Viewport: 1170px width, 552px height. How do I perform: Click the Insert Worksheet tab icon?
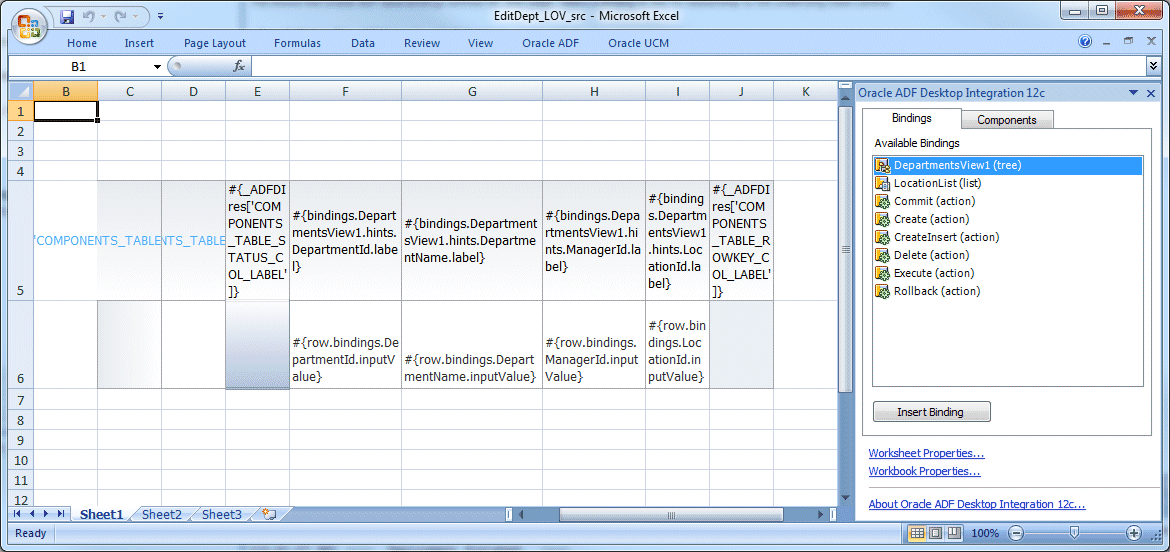point(269,514)
